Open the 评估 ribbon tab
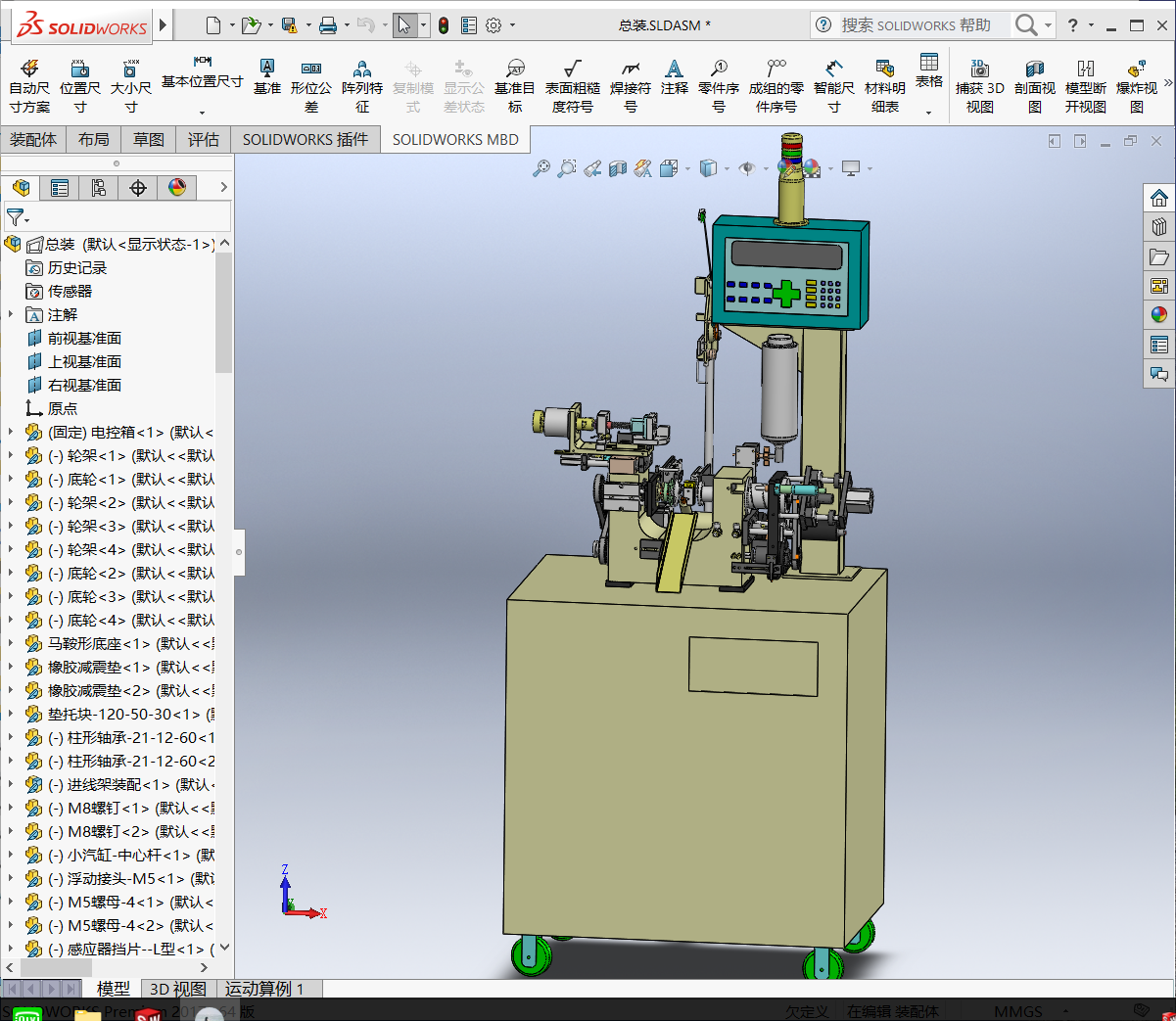1176x1021 pixels. [x=204, y=140]
